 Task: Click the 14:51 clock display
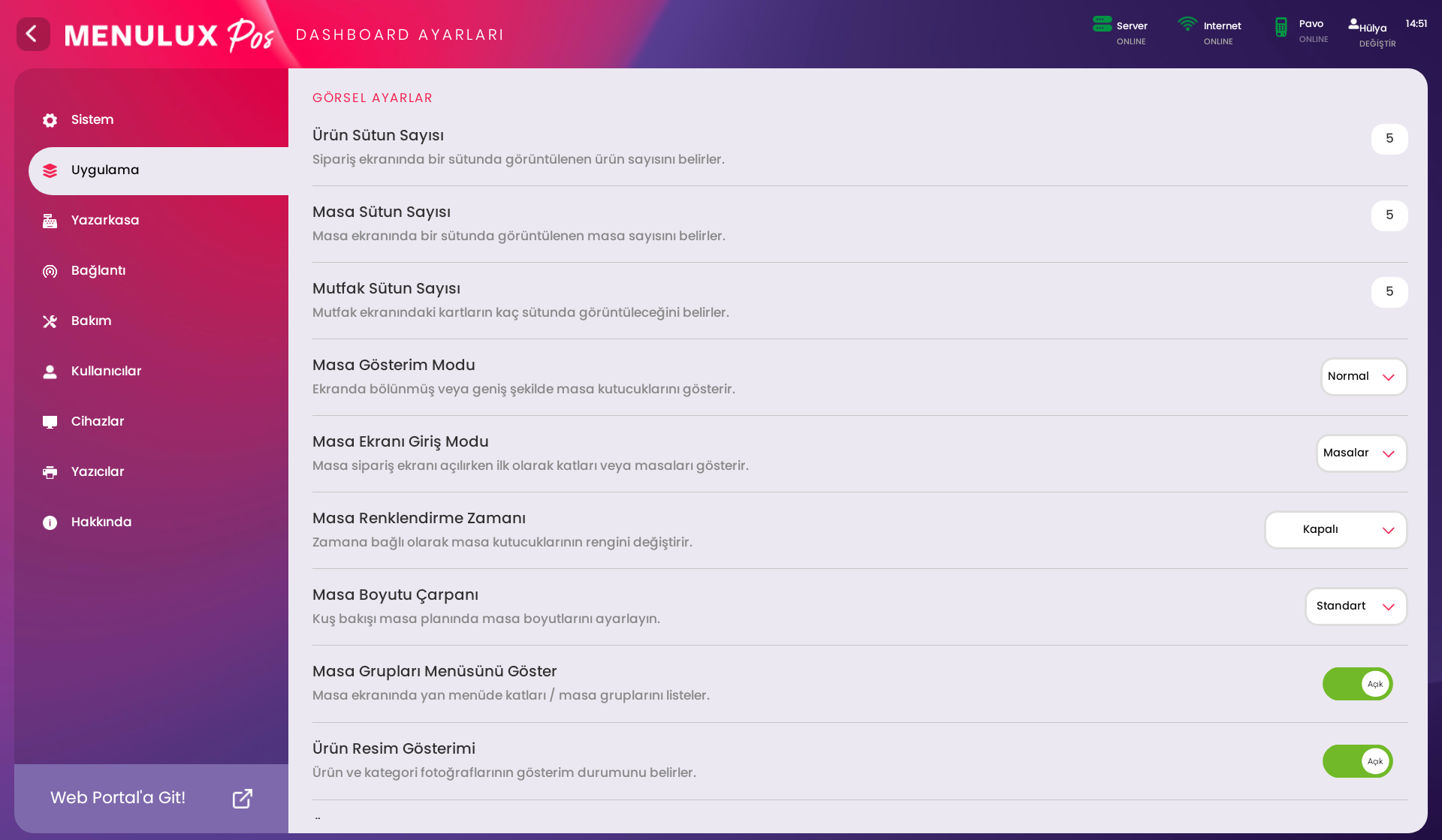tap(1416, 24)
